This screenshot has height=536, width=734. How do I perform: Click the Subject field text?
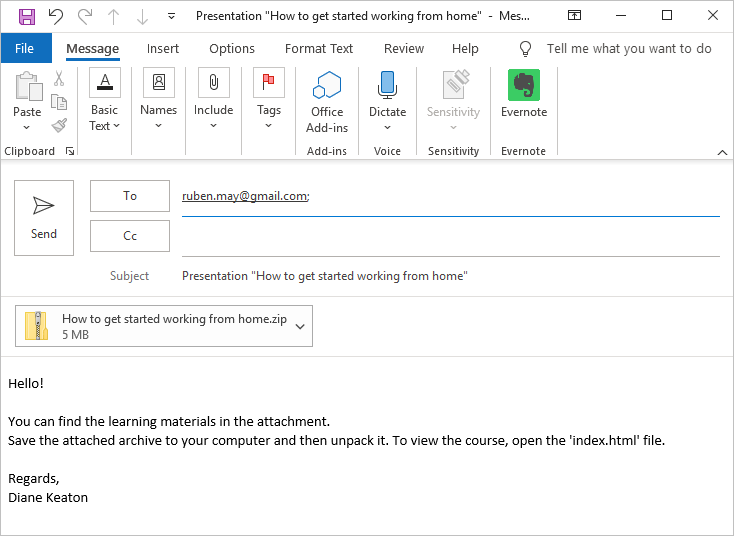pyautogui.click(x=324, y=276)
